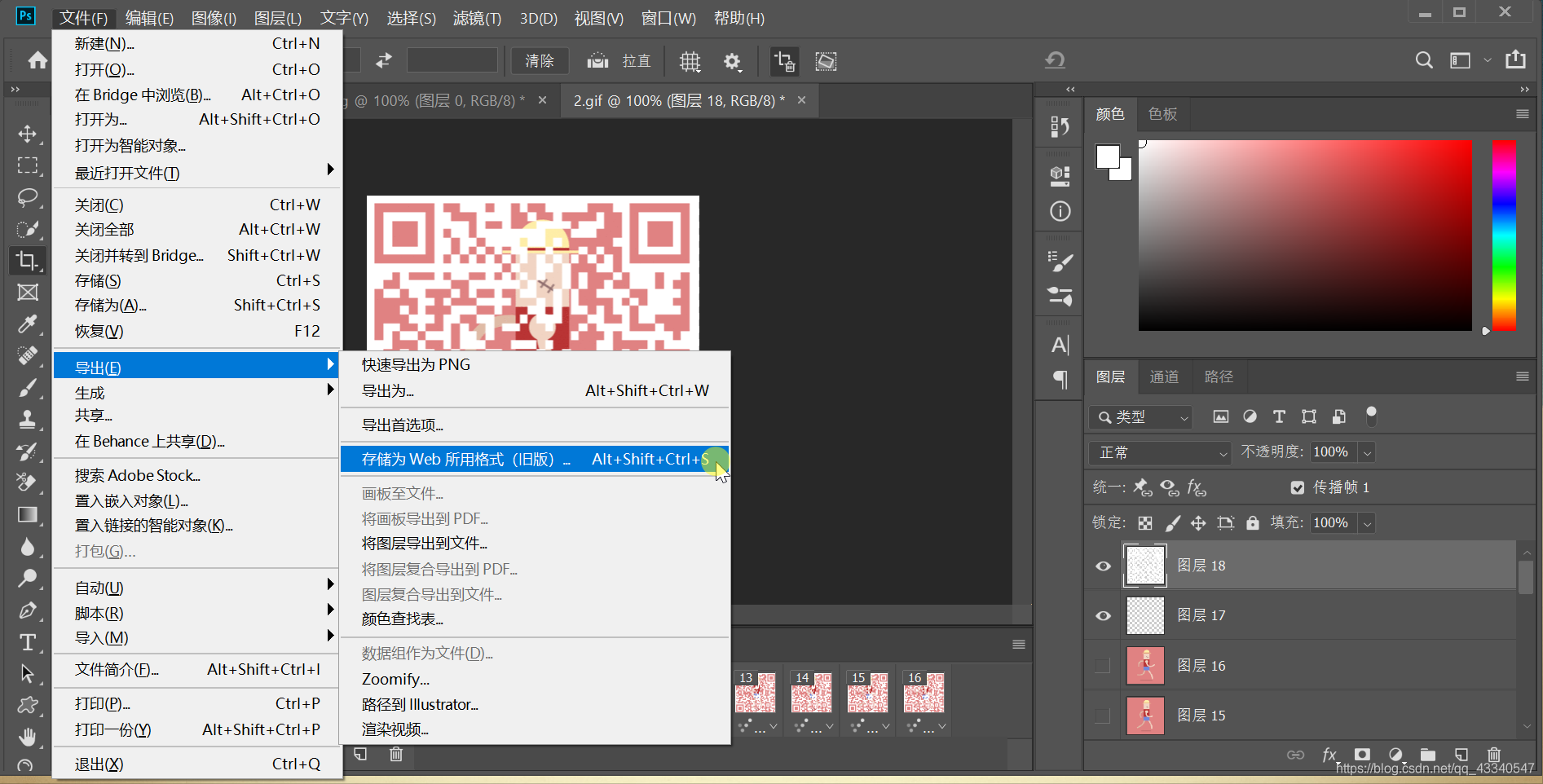Select the Eyedropper tool
Screen dimensions: 1543x784
click(28, 324)
